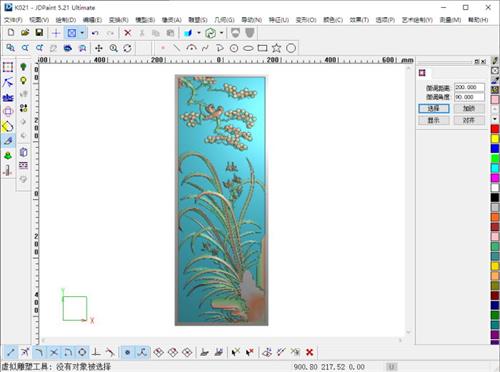
Task: Select the red color swatch in palette
Action: click(495, 129)
